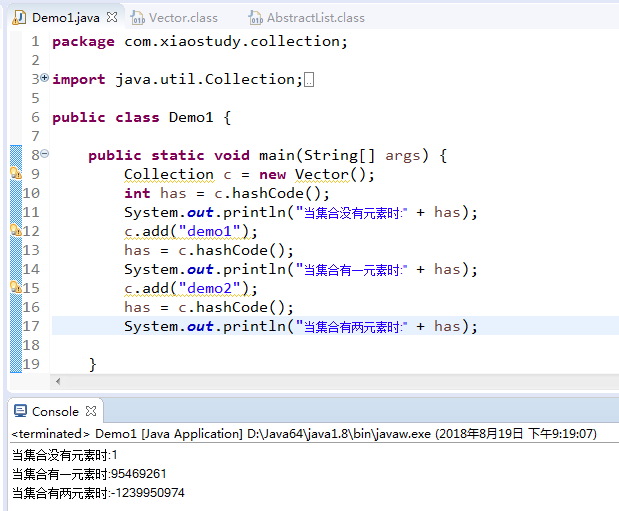The height and width of the screenshot is (511, 619).
Task: Click line number 5 in the gutter
Action: (x=36, y=98)
